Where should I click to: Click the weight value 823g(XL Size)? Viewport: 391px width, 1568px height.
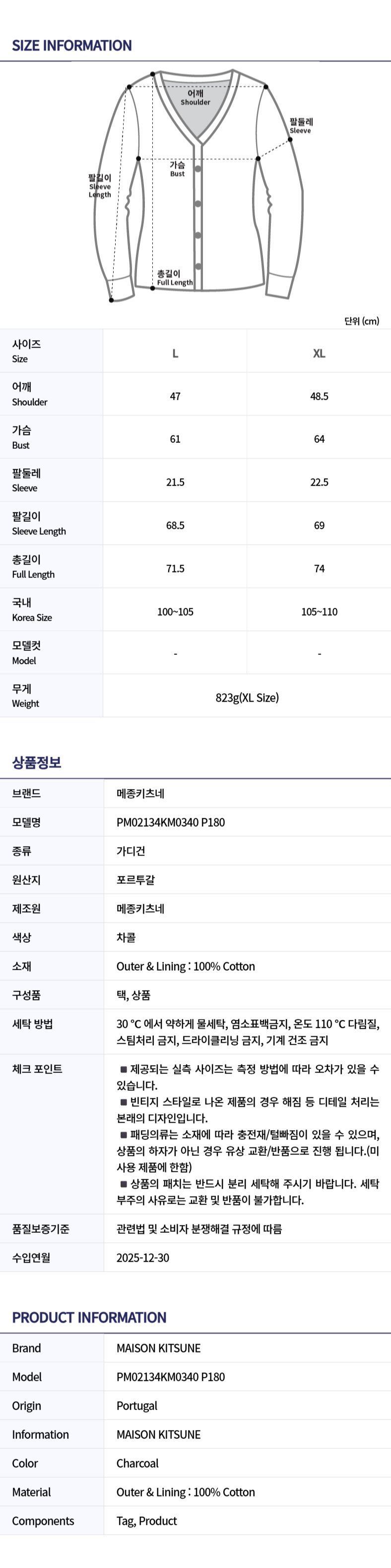tap(247, 698)
